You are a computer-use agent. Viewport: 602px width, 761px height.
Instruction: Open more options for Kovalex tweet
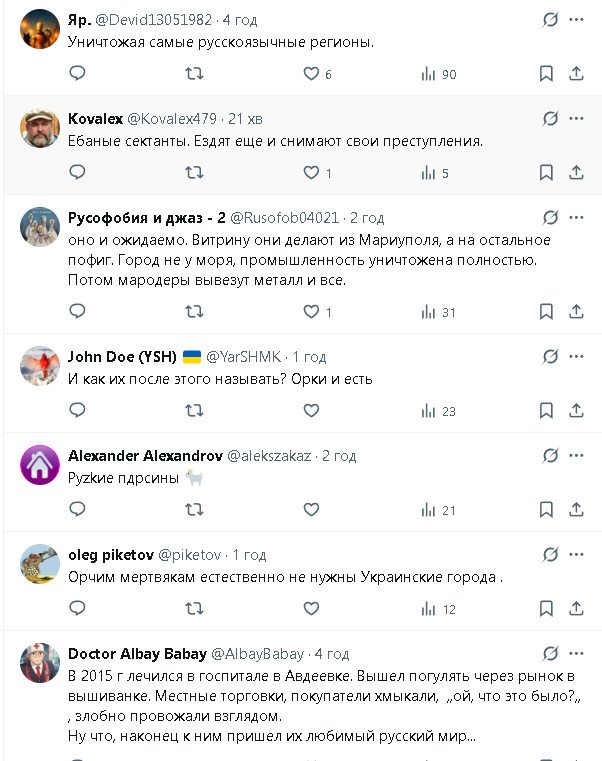(576, 119)
